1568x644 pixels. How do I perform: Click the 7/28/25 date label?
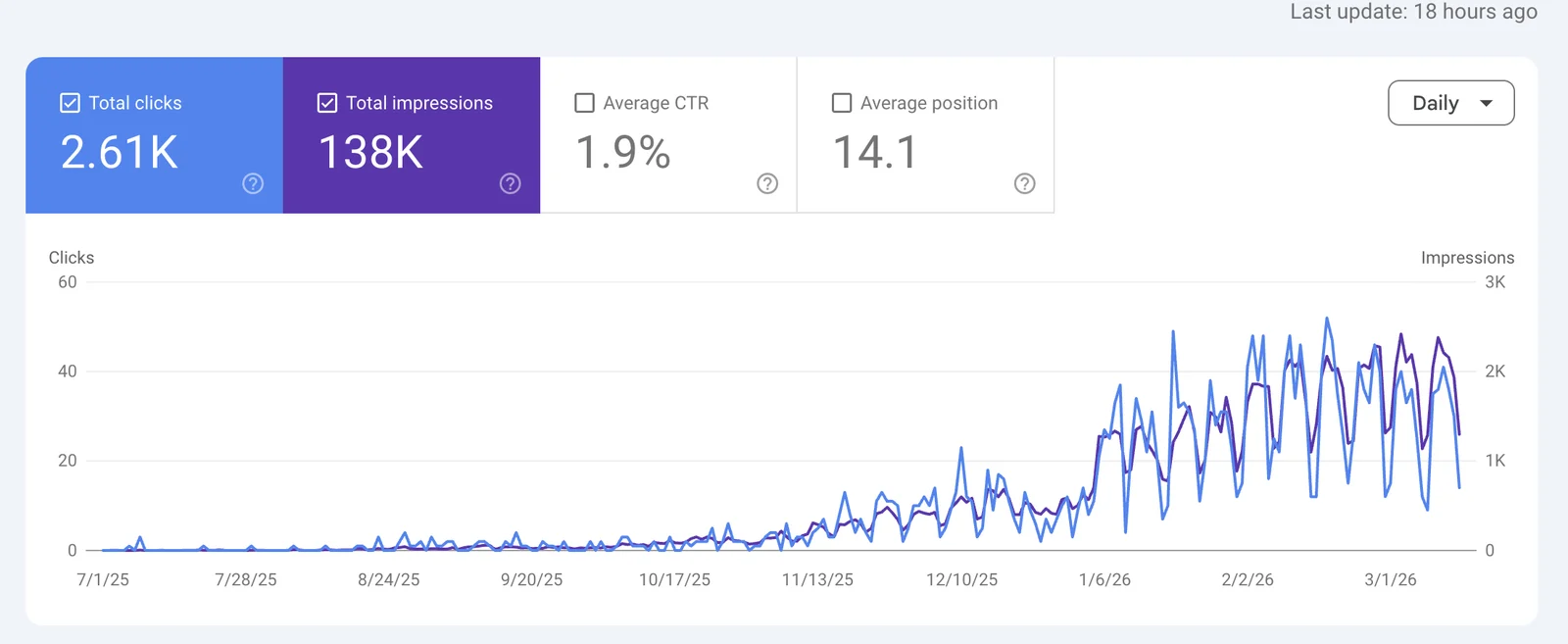click(x=246, y=579)
